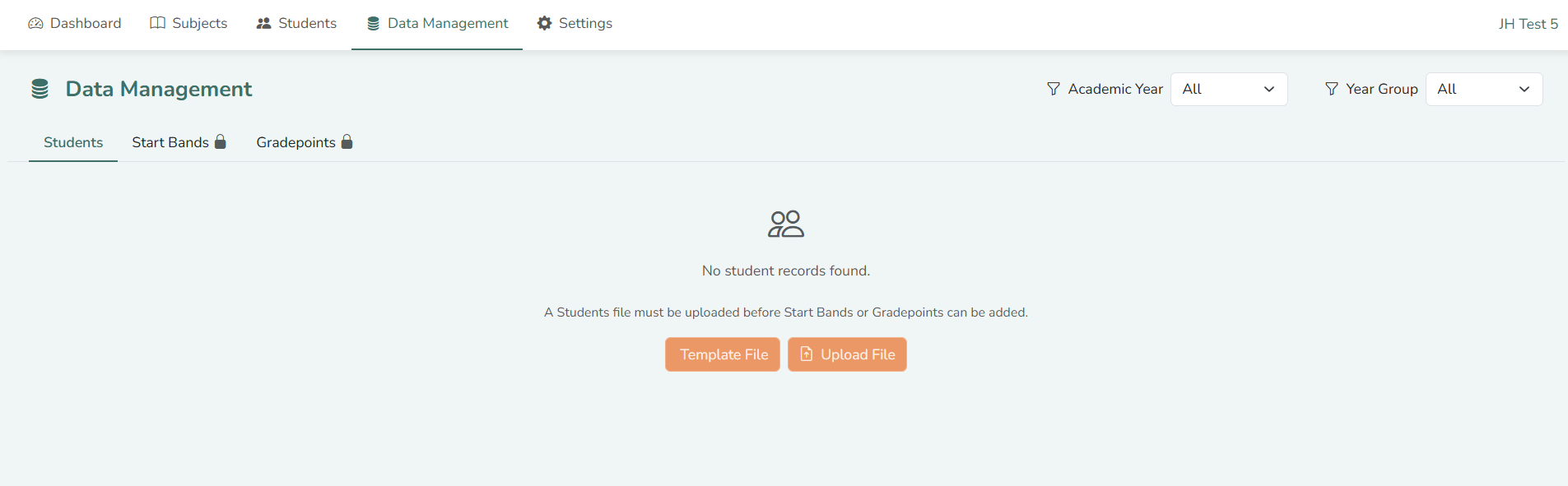
Task: Select the Students sub-tab
Action: click(x=73, y=142)
